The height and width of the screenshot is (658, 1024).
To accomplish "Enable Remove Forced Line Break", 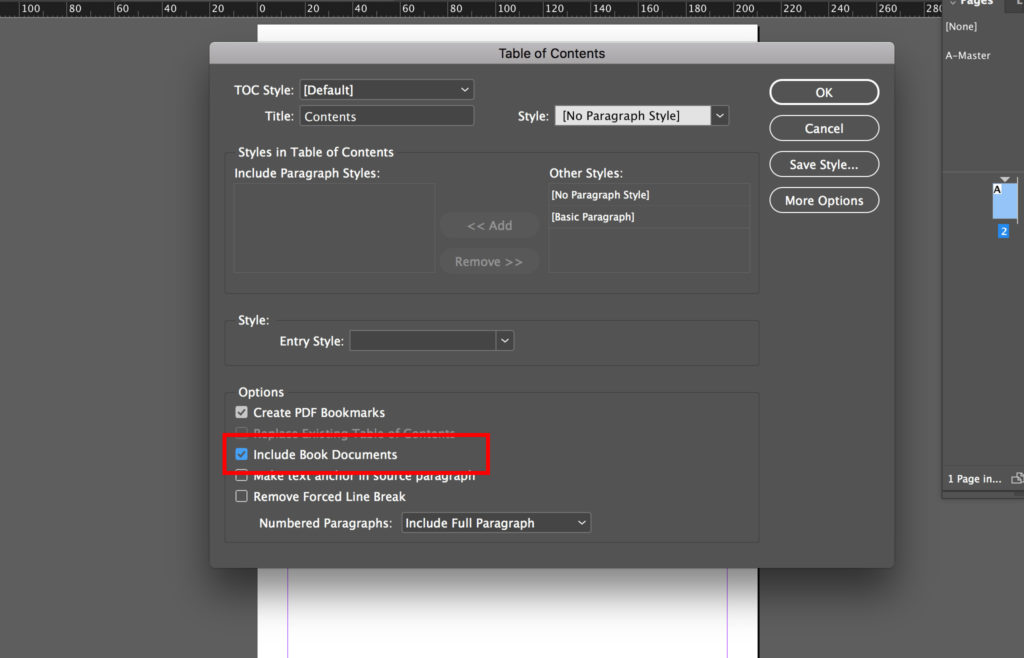I will [241, 496].
